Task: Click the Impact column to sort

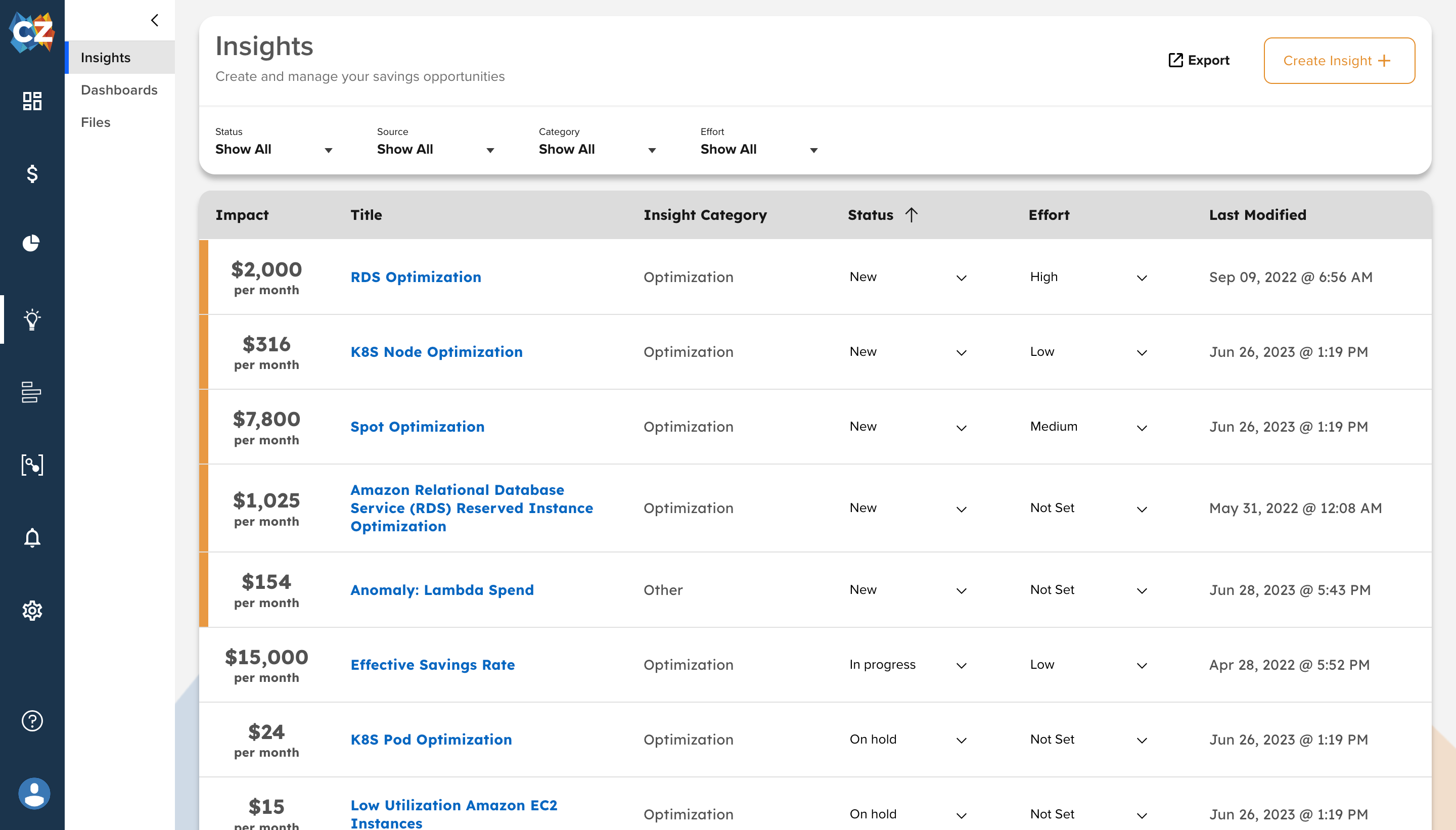Action: pos(243,214)
